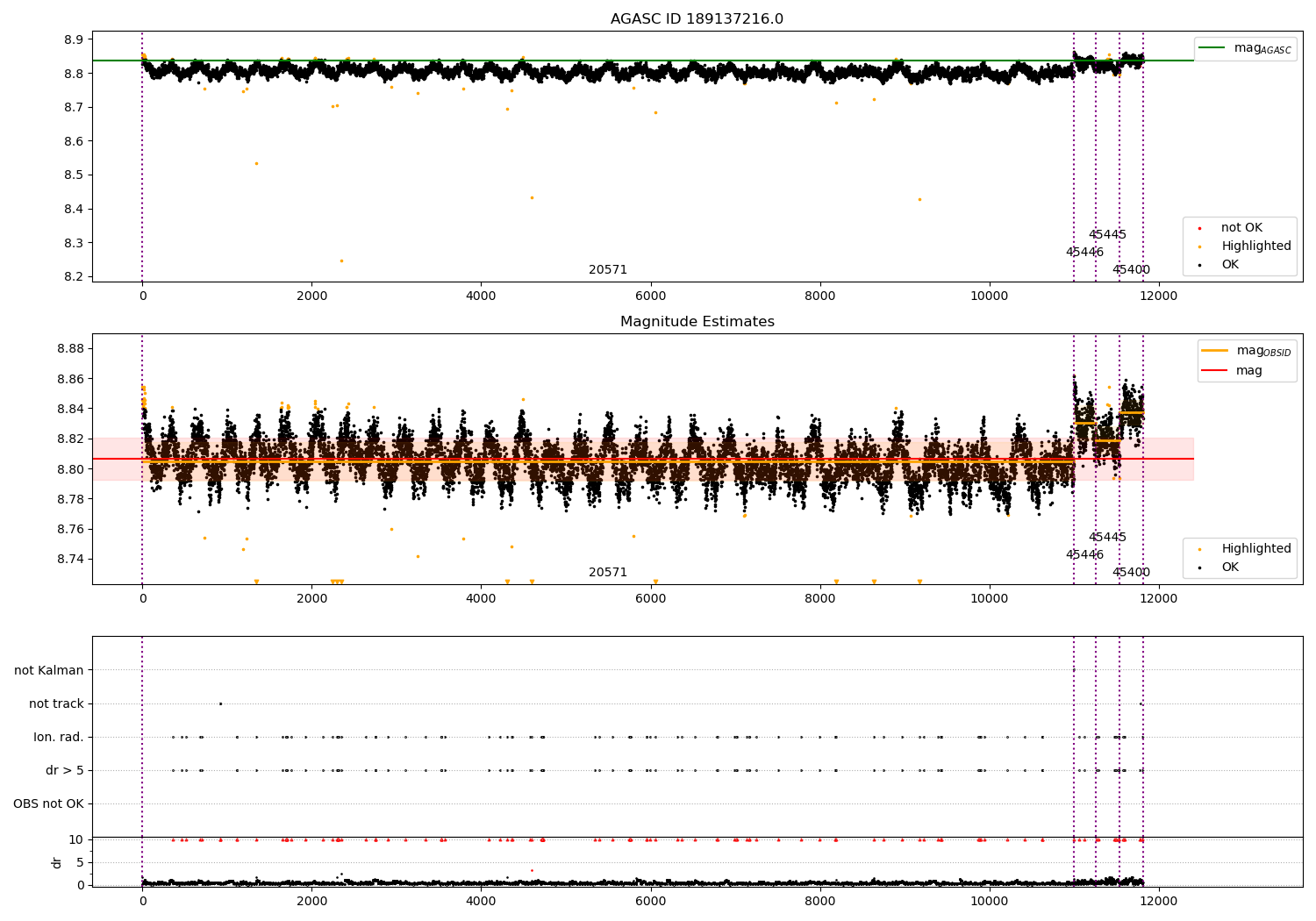The image size is (1316, 921).
Task: Click y-axis tick '8.7' on top plot
Action: point(74,107)
